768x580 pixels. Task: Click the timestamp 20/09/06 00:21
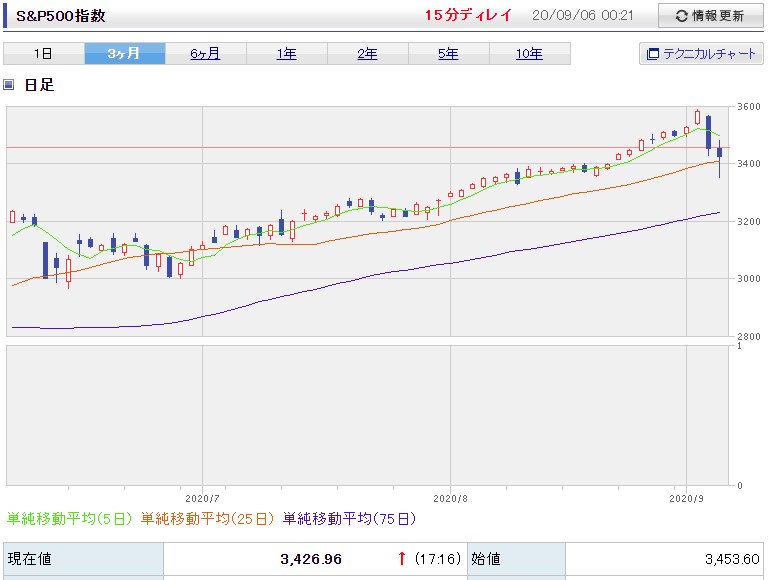pos(583,16)
